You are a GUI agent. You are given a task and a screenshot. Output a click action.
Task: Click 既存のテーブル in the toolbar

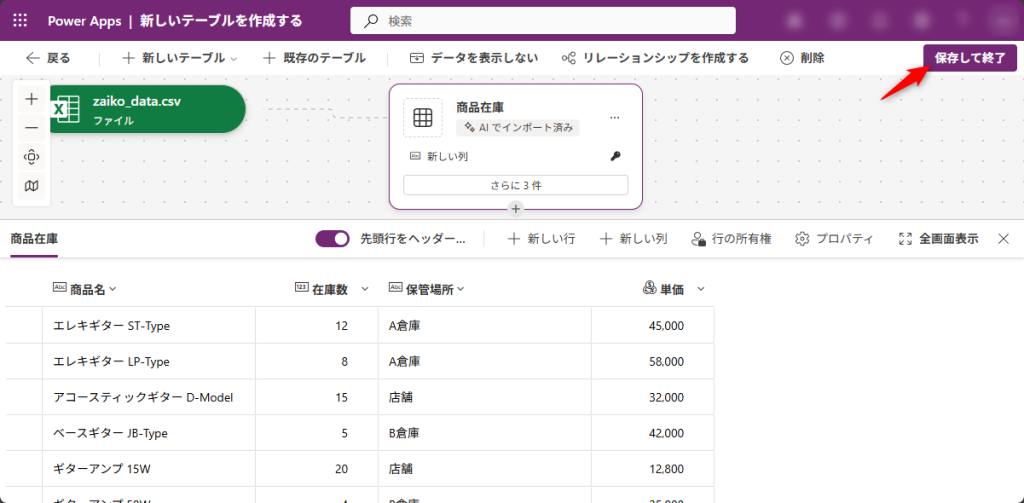click(x=314, y=58)
